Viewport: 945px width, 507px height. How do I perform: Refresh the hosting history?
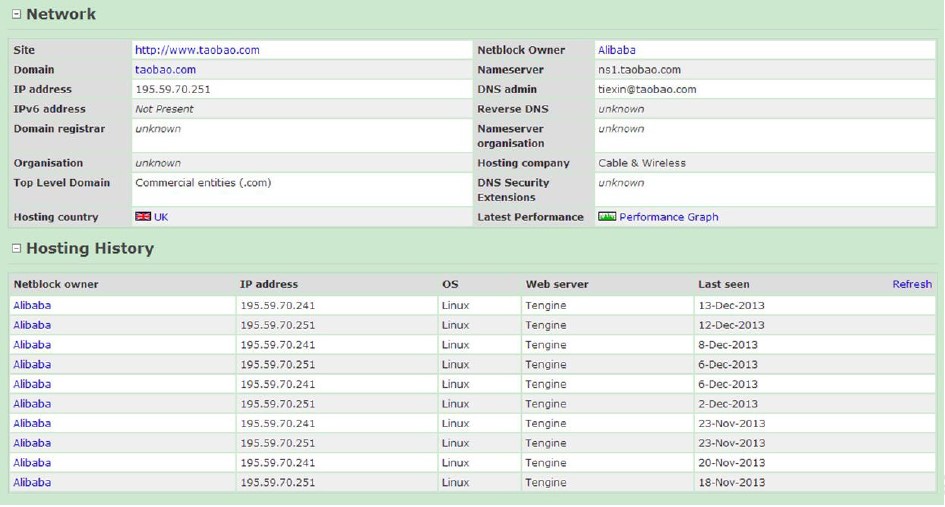tap(912, 284)
